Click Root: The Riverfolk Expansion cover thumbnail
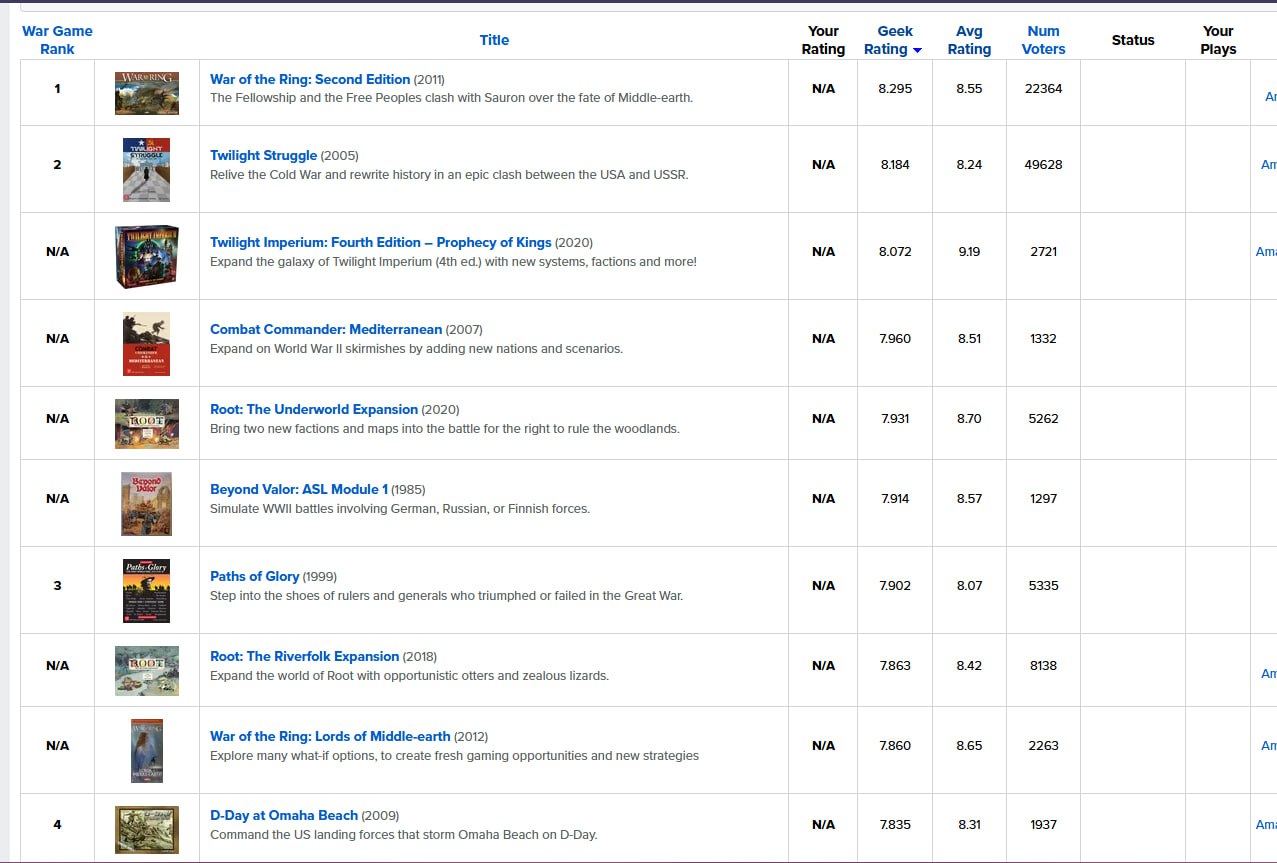 (x=147, y=670)
